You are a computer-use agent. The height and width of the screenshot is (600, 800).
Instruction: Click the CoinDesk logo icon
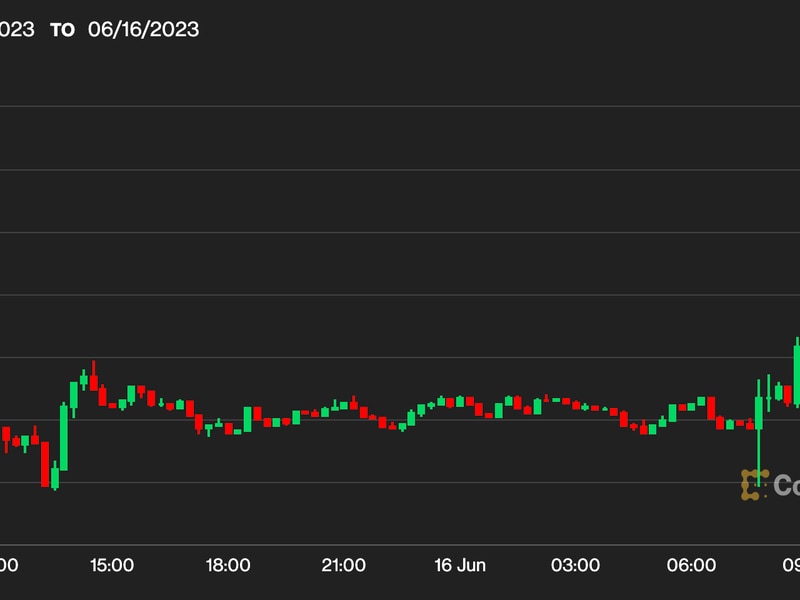coord(754,485)
